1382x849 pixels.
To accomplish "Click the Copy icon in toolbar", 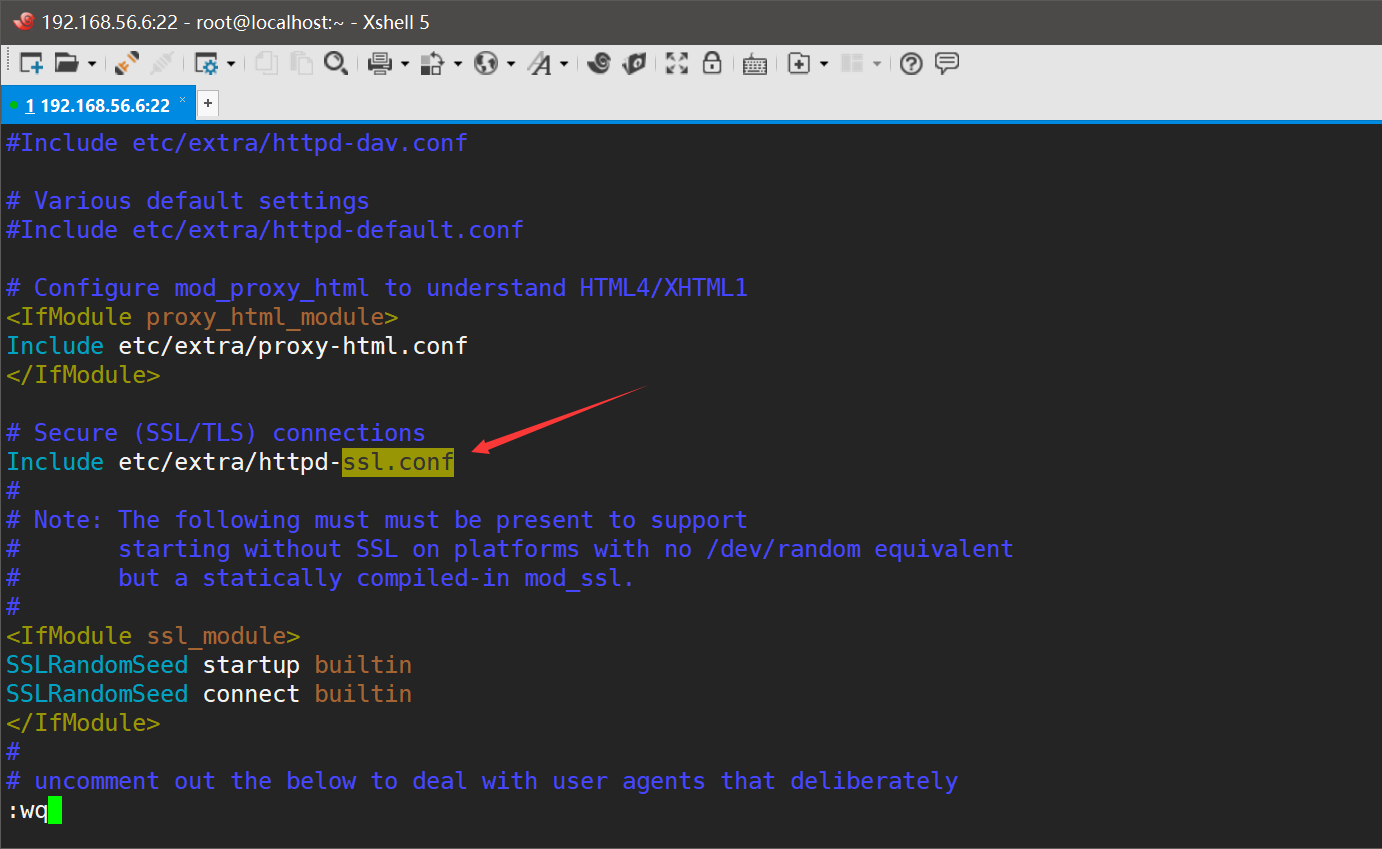I will (x=266, y=64).
